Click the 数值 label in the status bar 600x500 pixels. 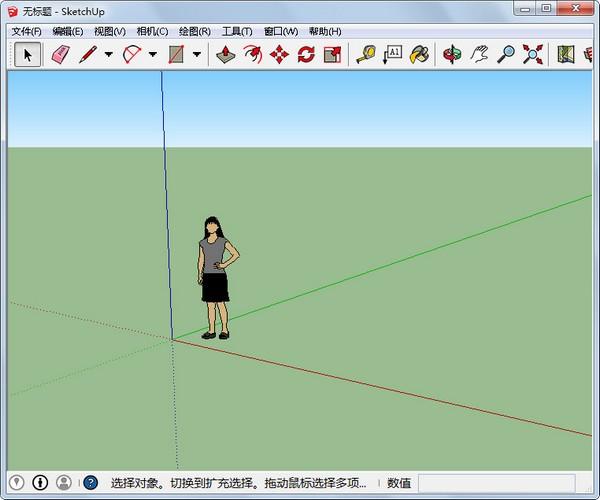pyautogui.click(x=399, y=483)
